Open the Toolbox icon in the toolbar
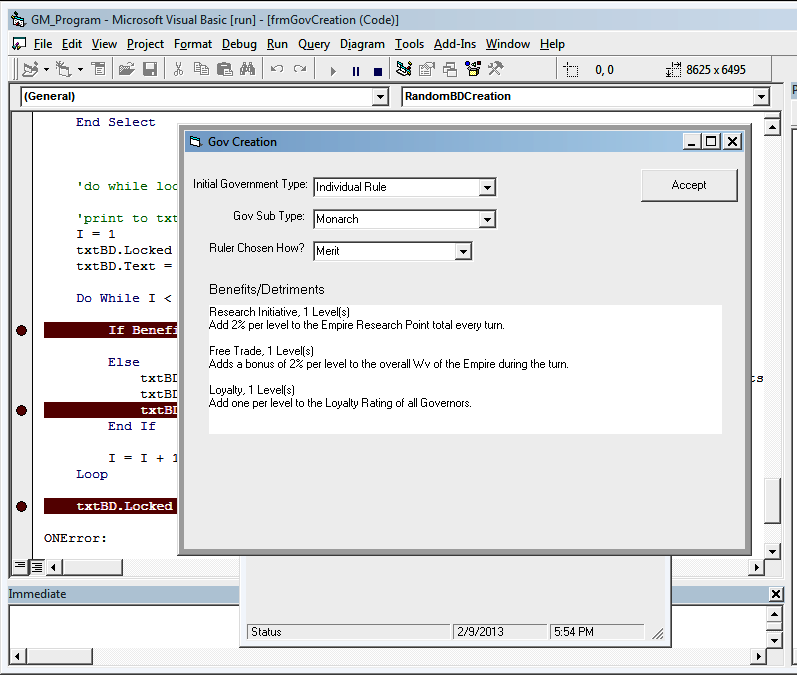The height and width of the screenshot is (675, 797). [x=494, y=69]
